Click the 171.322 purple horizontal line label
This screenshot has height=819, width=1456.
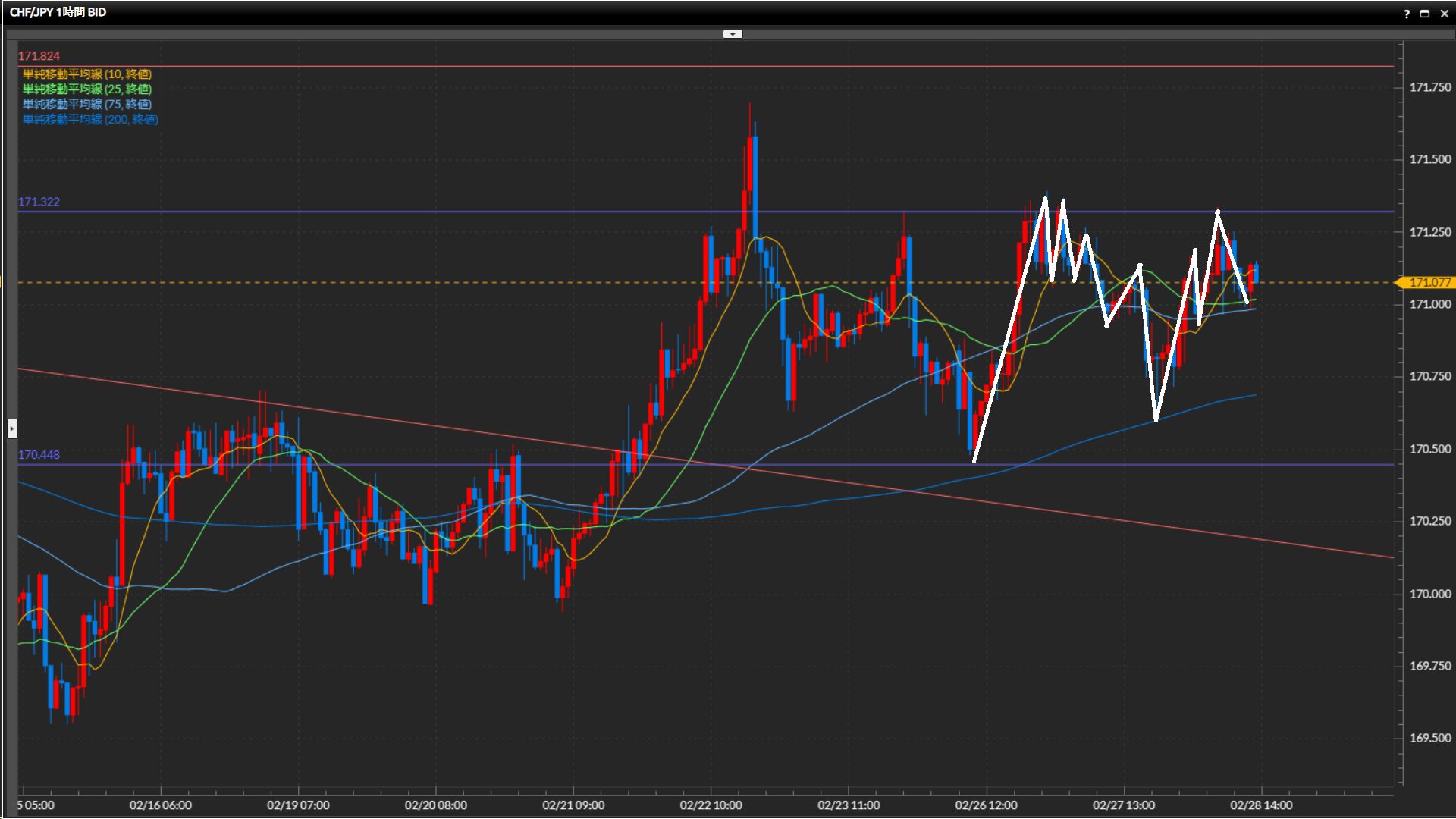(39, 202)
